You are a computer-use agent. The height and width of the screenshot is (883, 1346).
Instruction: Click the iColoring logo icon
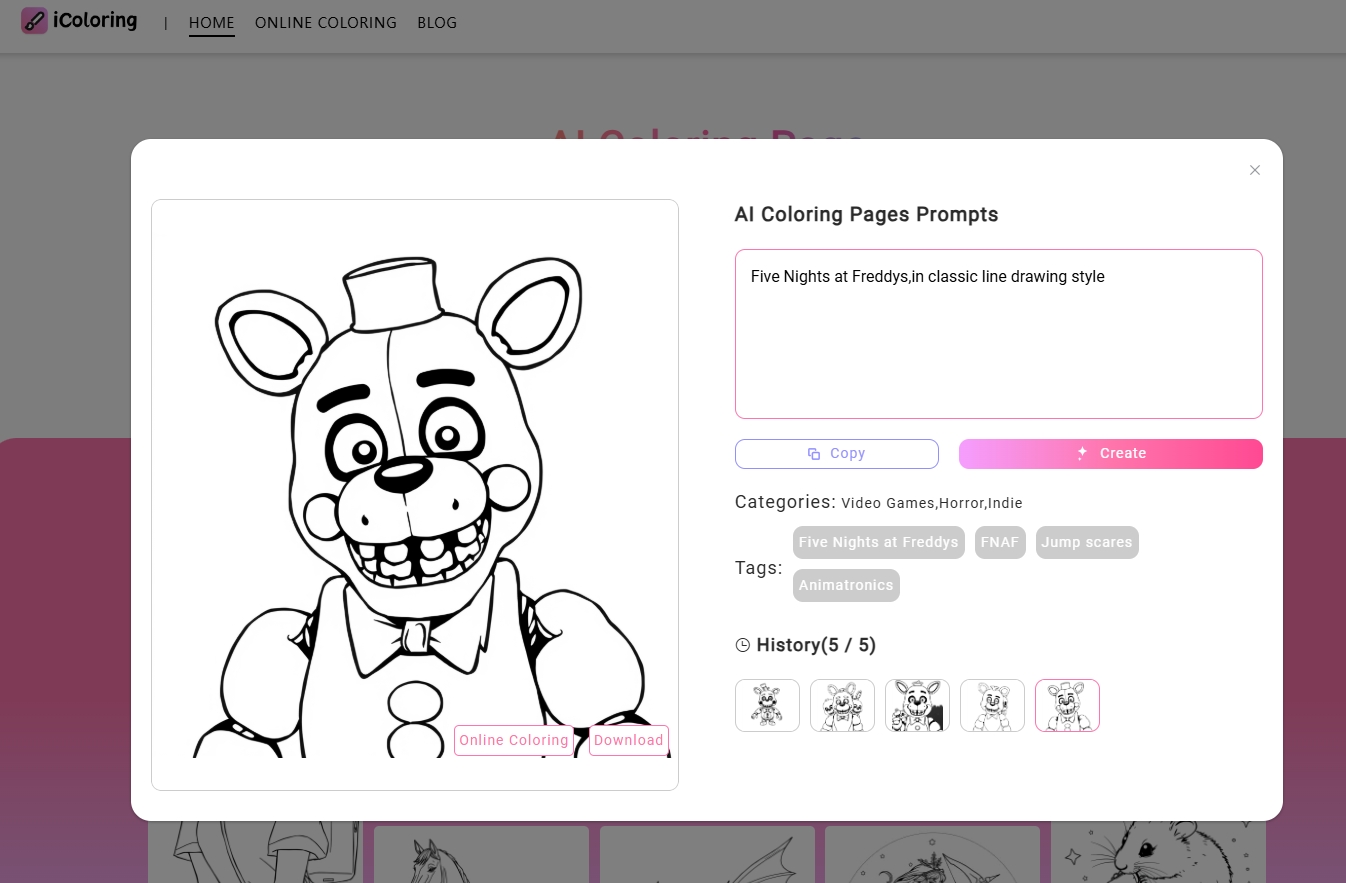click(x=34, y=21)
